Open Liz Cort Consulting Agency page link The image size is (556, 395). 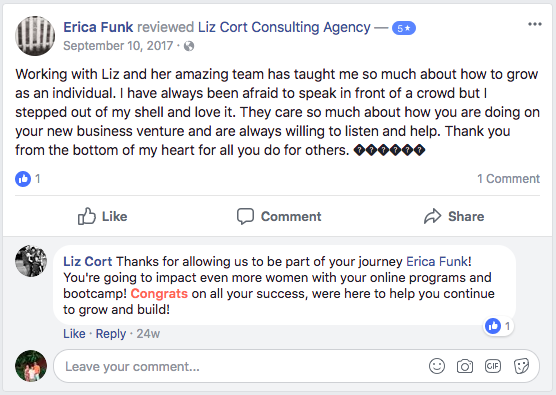pos(284,27)
